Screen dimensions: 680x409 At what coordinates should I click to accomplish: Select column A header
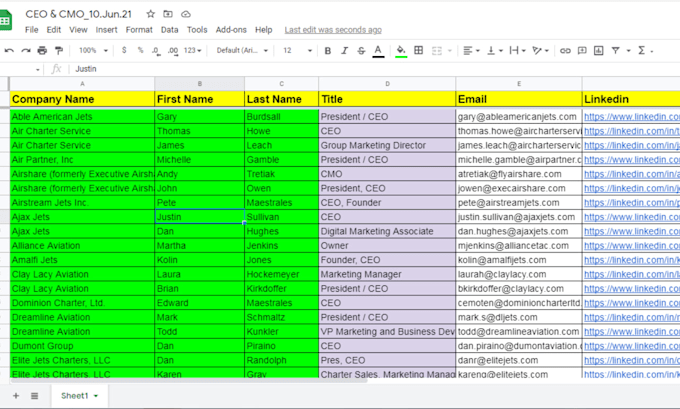82,84
